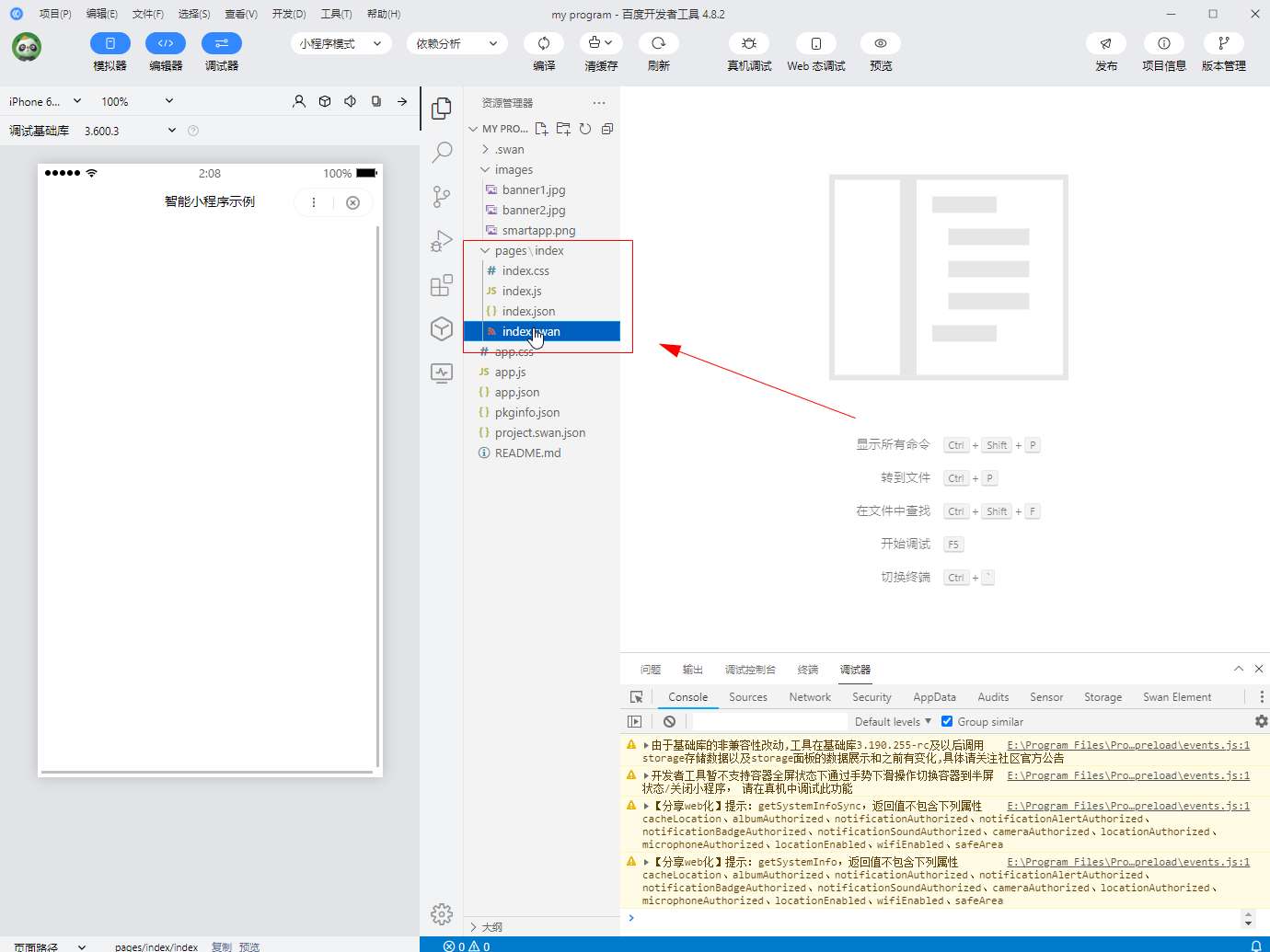The width and height of the screenshot is (1270, 952).
Task: Open the 工具(T) menu
Action: (336, 14)
